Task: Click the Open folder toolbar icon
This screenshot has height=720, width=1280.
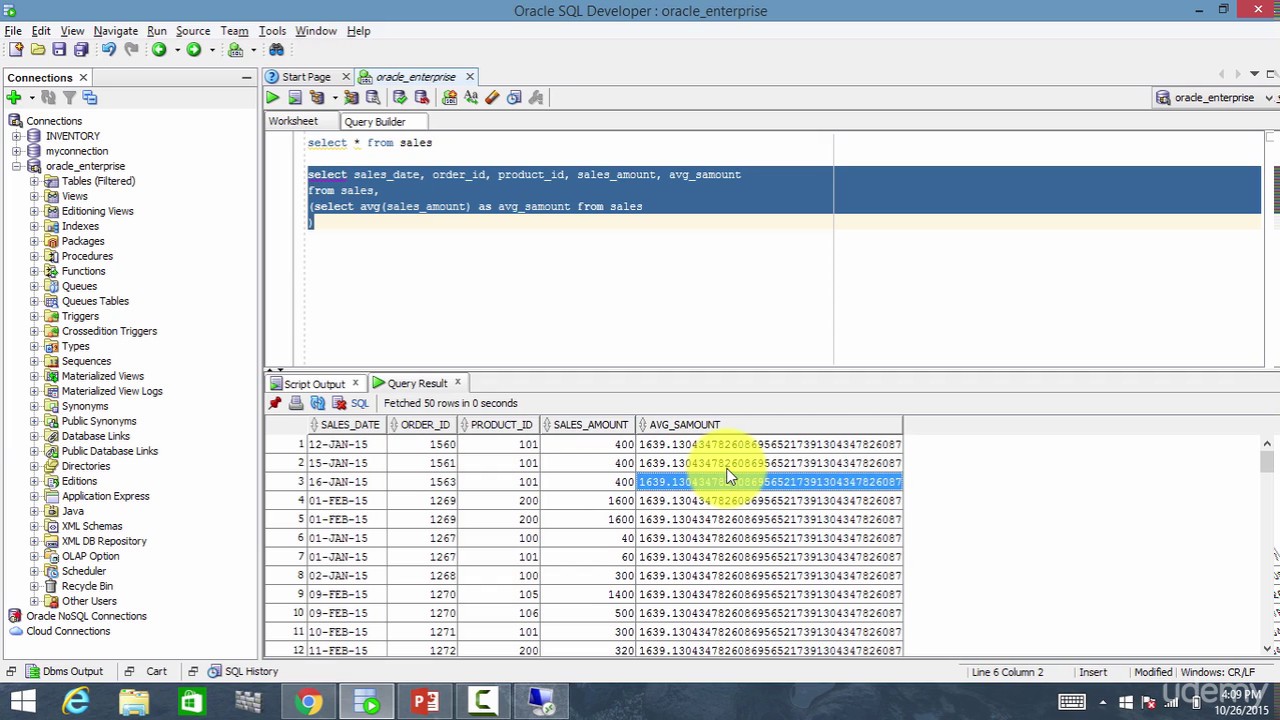Action: point(38,49)
